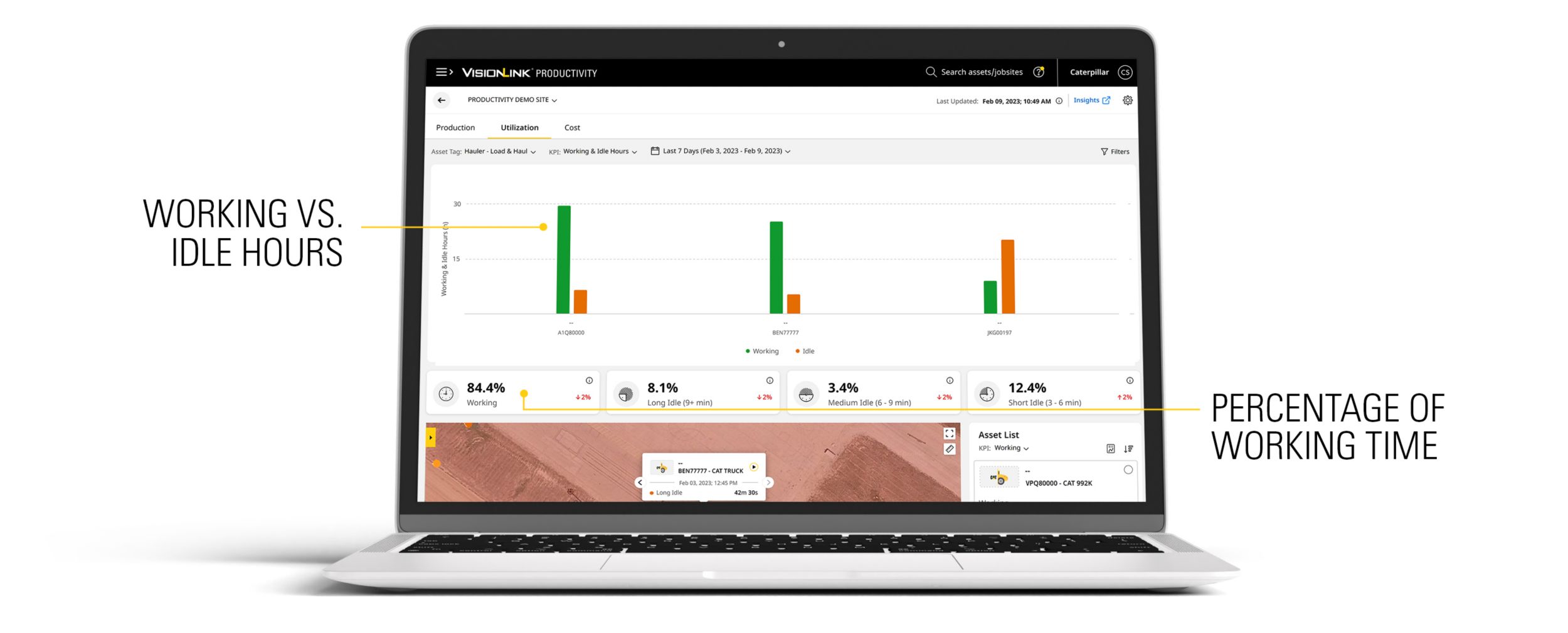Click the Medium Idle card icon

coord(807,394)
